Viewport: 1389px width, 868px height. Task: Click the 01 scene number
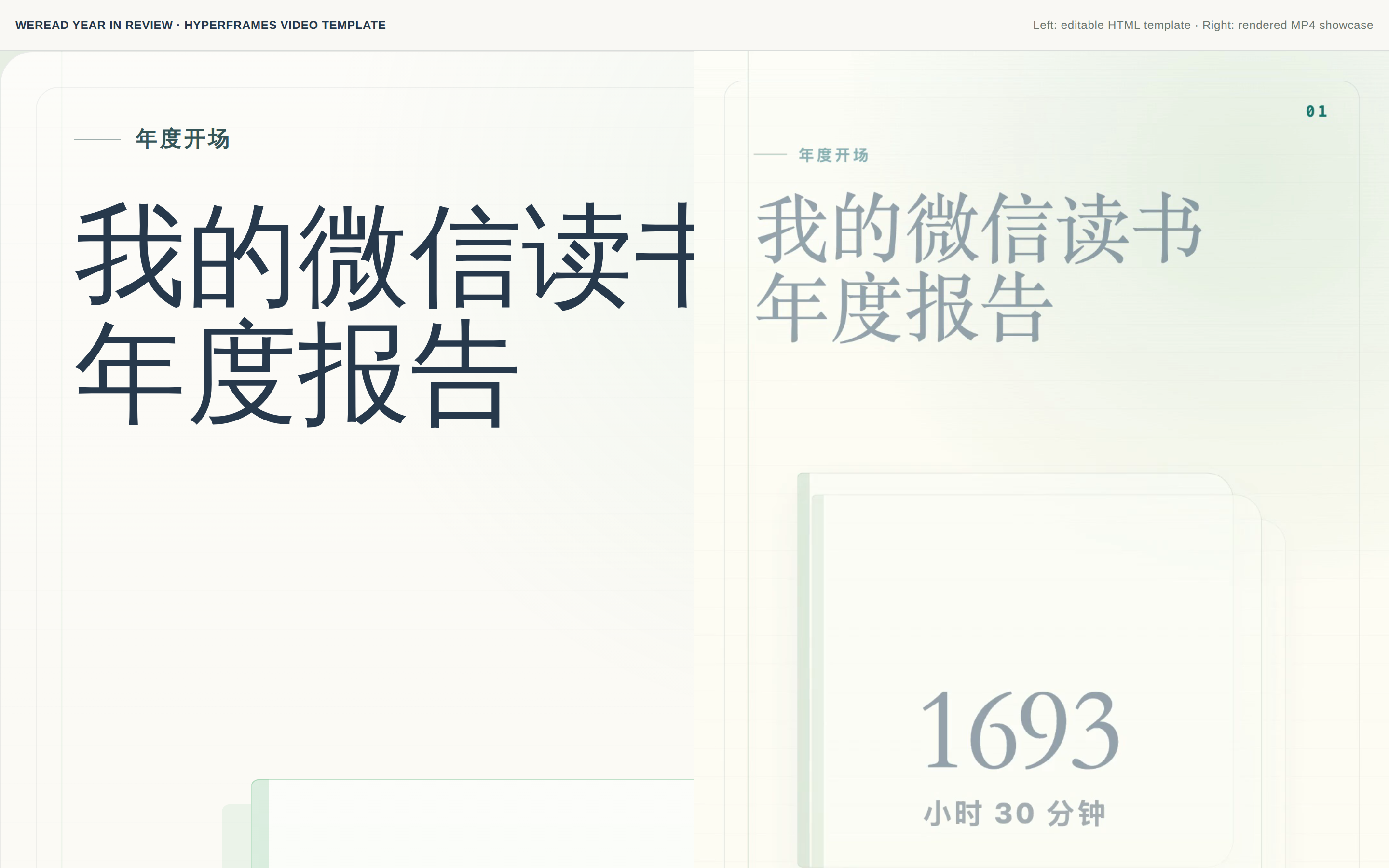pyautogui.click(x=1316, y=111)
